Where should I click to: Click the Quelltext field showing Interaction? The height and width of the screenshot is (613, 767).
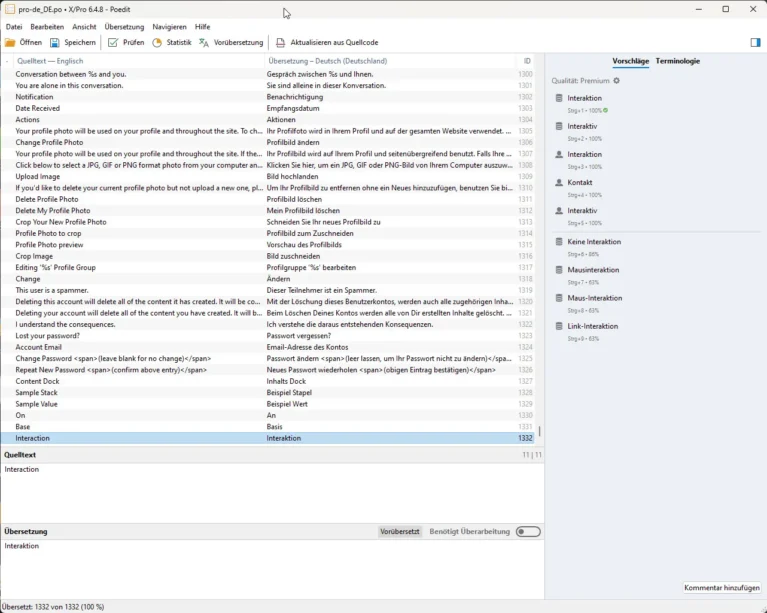(x=272, y=493)
